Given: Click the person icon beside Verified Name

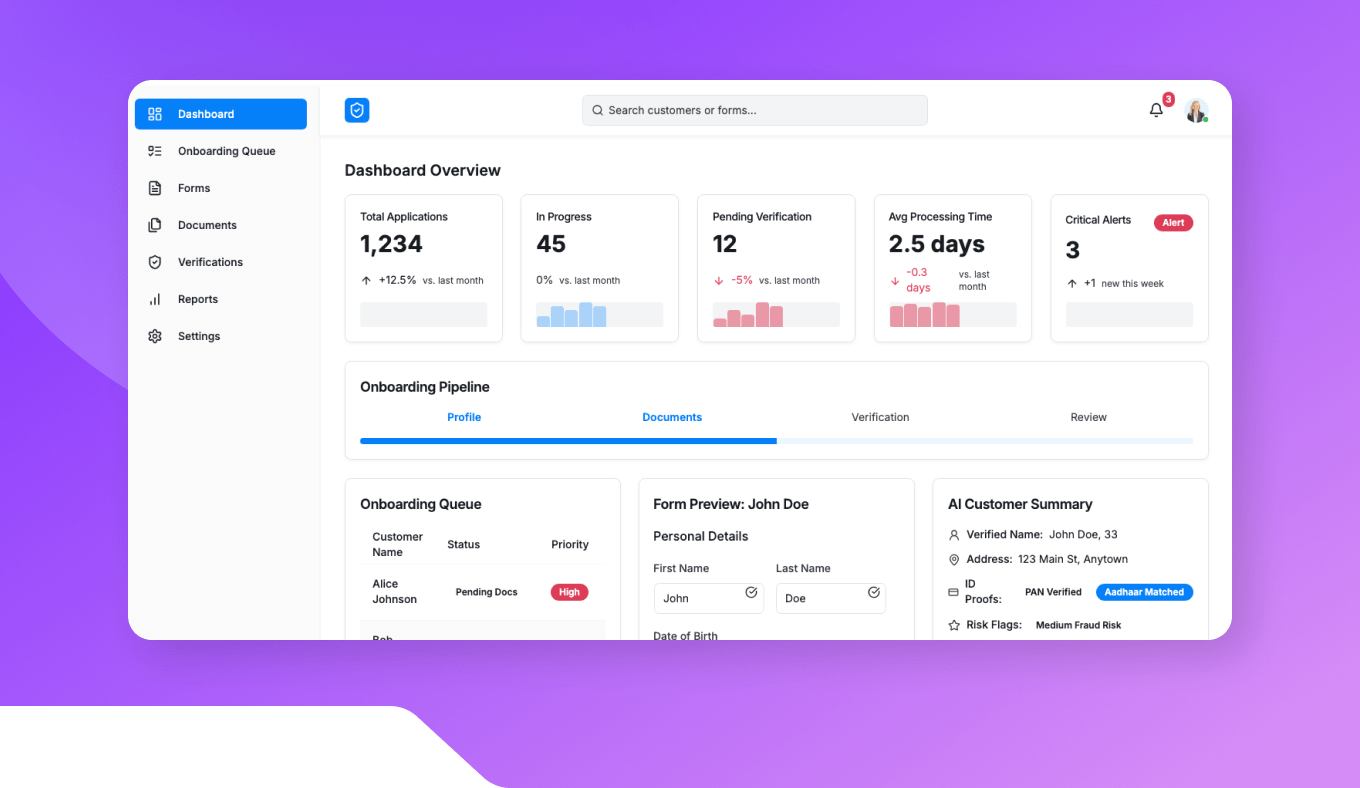Looking at the screenshot, I should [x=954, y=535].
